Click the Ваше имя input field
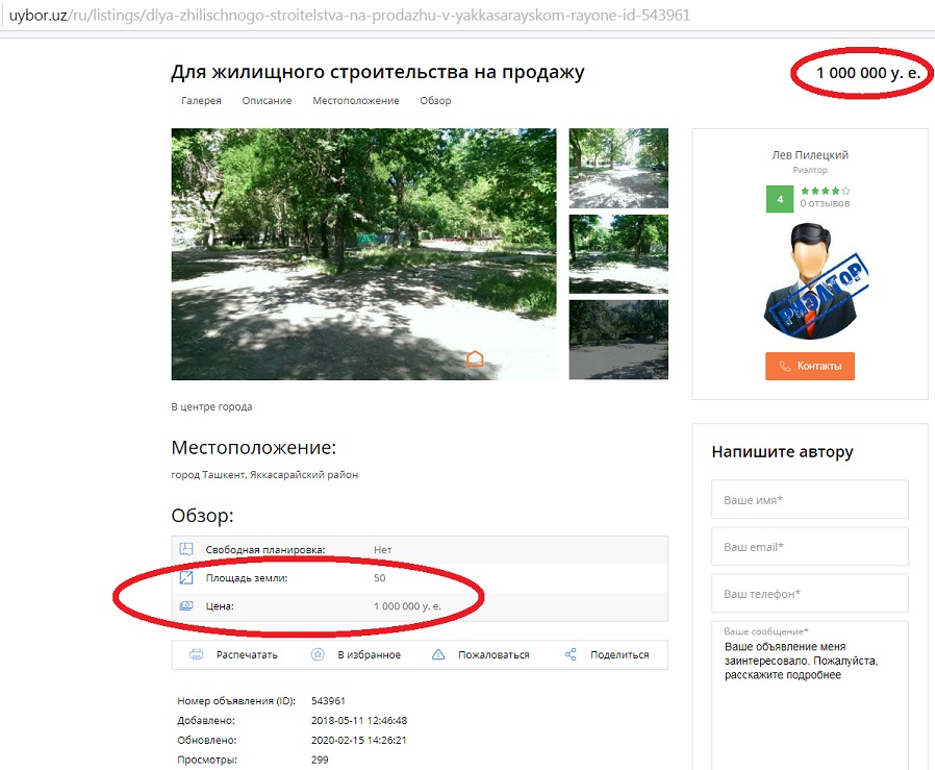Screen dimensions: 935x770 (x=810, y=500)
